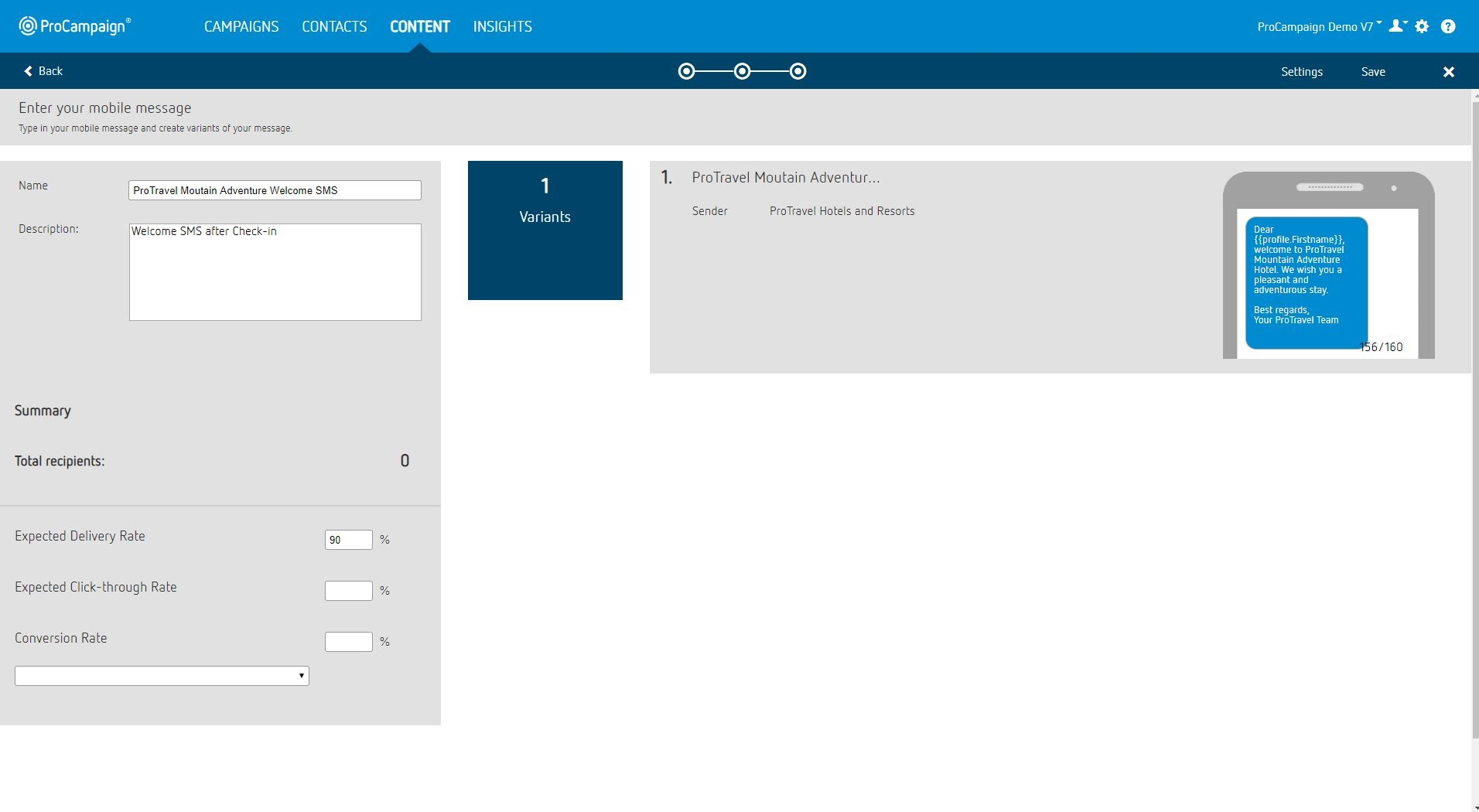Go to the second wizard step circle
This screenshot has width=1479, height=812.
point(742,72)
